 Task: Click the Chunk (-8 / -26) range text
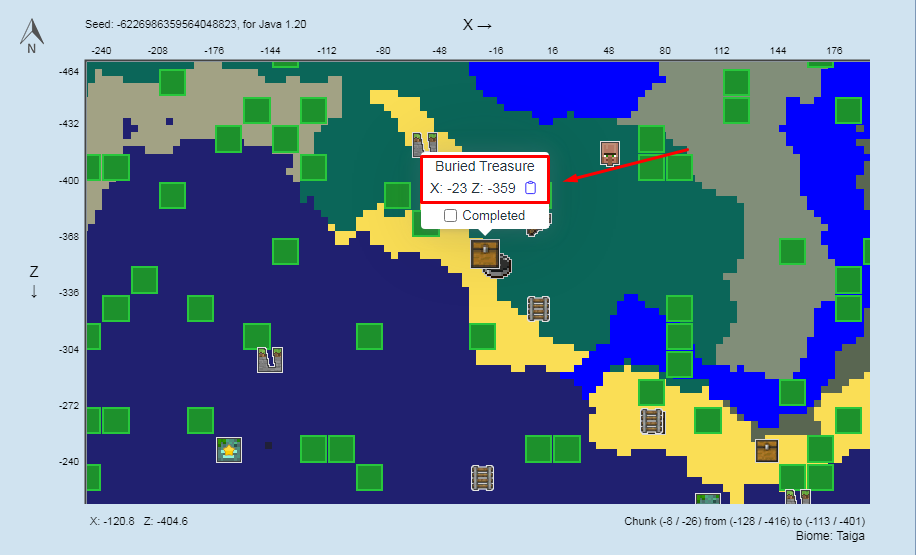tap(745, 521)
